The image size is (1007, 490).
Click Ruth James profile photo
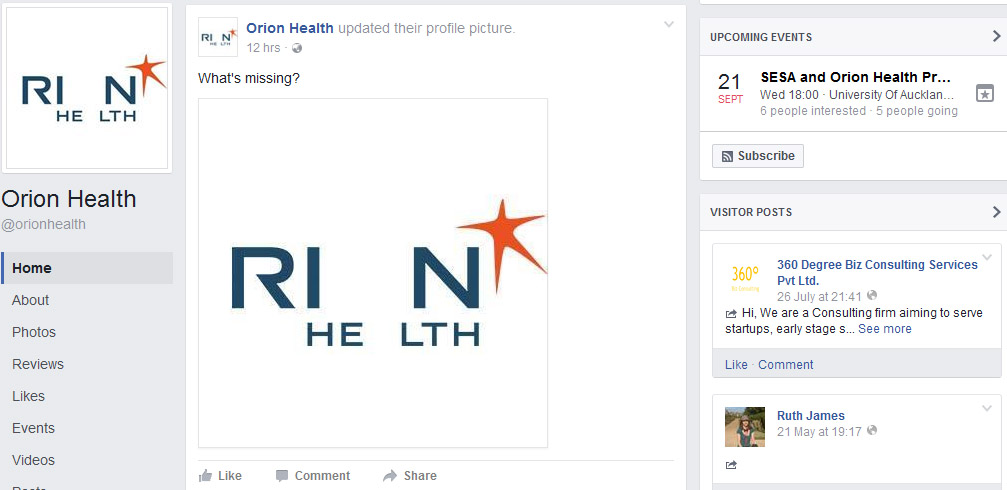(x=745, y=426)
